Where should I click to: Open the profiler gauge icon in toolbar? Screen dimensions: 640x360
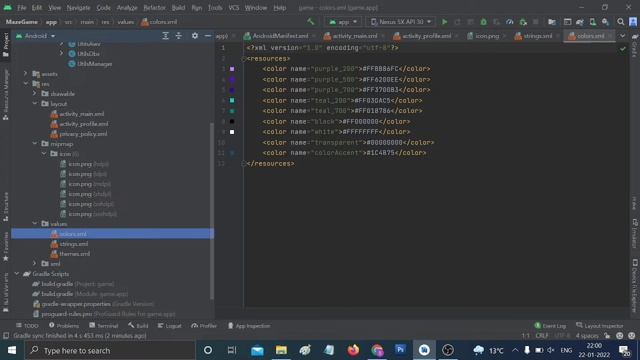(509, 22)
